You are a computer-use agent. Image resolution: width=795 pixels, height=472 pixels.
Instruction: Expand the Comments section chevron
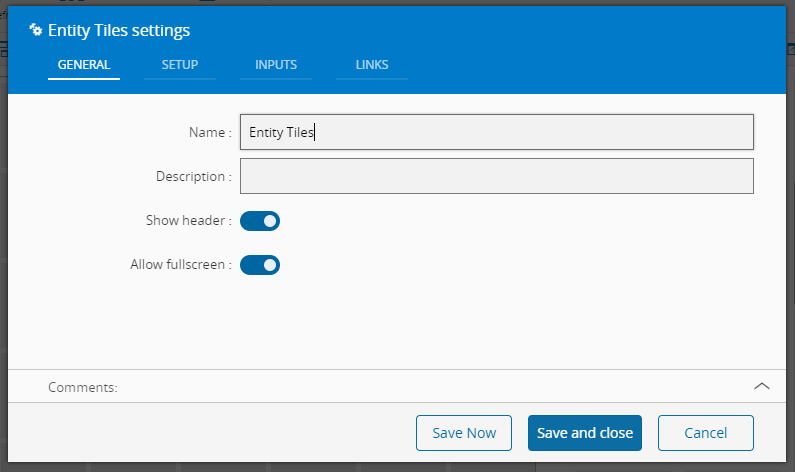762,386
